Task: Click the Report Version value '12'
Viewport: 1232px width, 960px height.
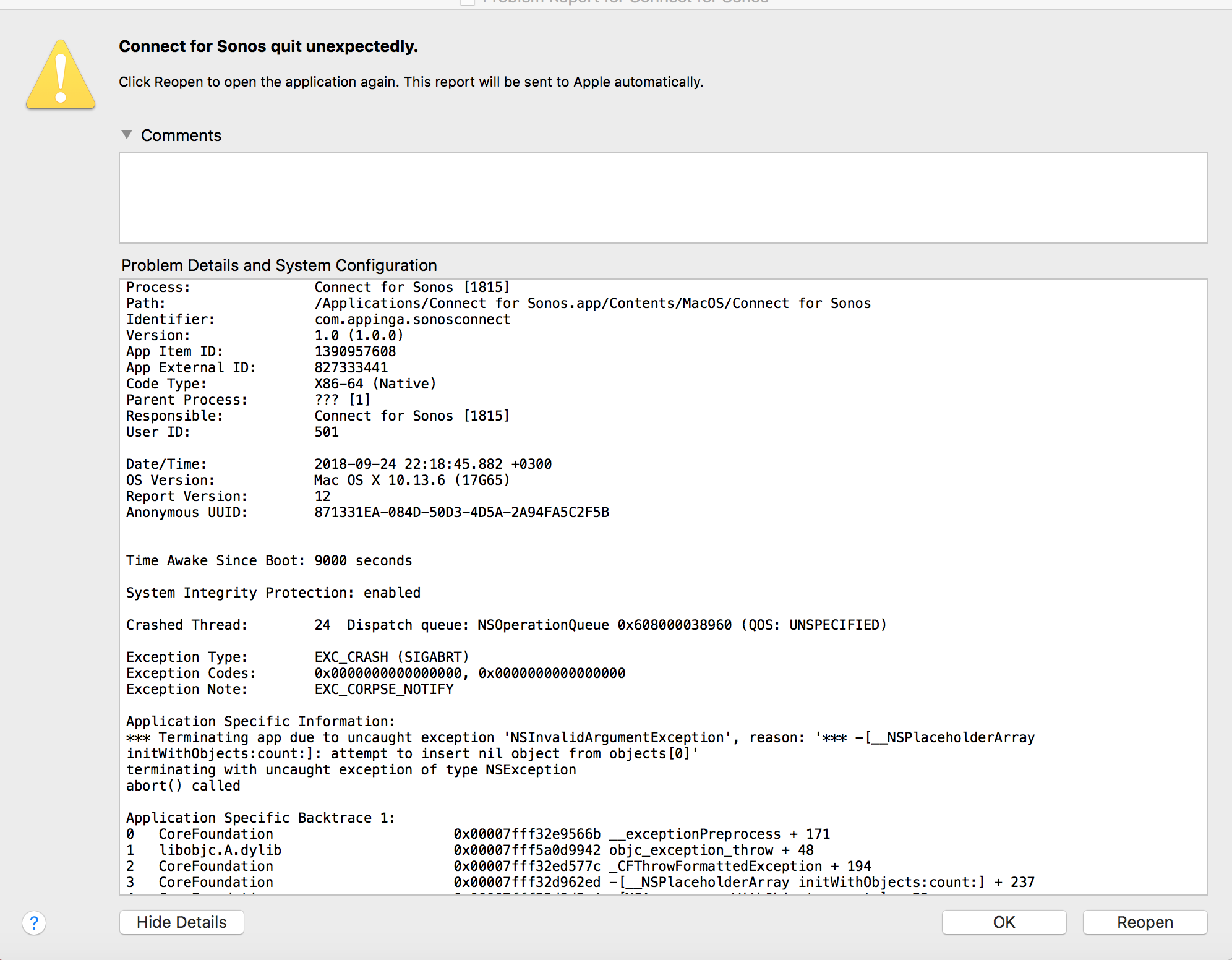Action: [x=322, y=496]
